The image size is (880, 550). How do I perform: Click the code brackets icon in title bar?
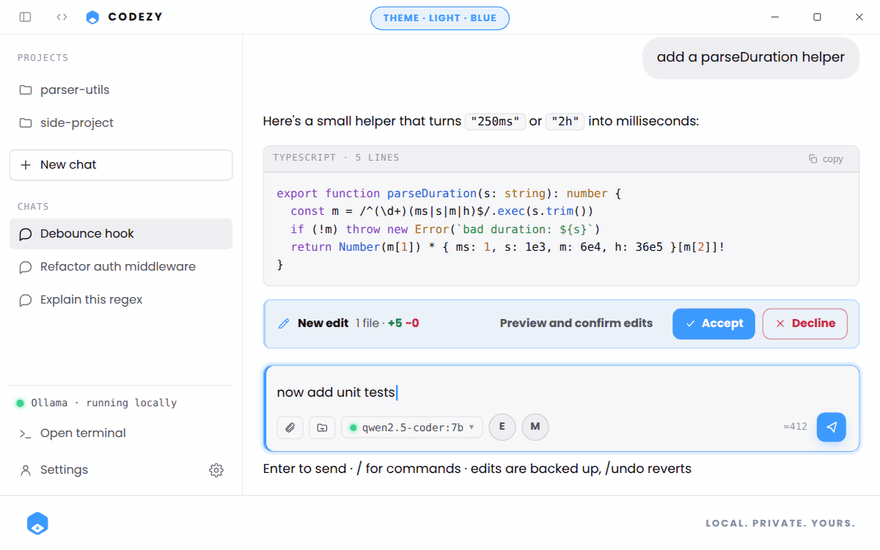click(62, 17)
